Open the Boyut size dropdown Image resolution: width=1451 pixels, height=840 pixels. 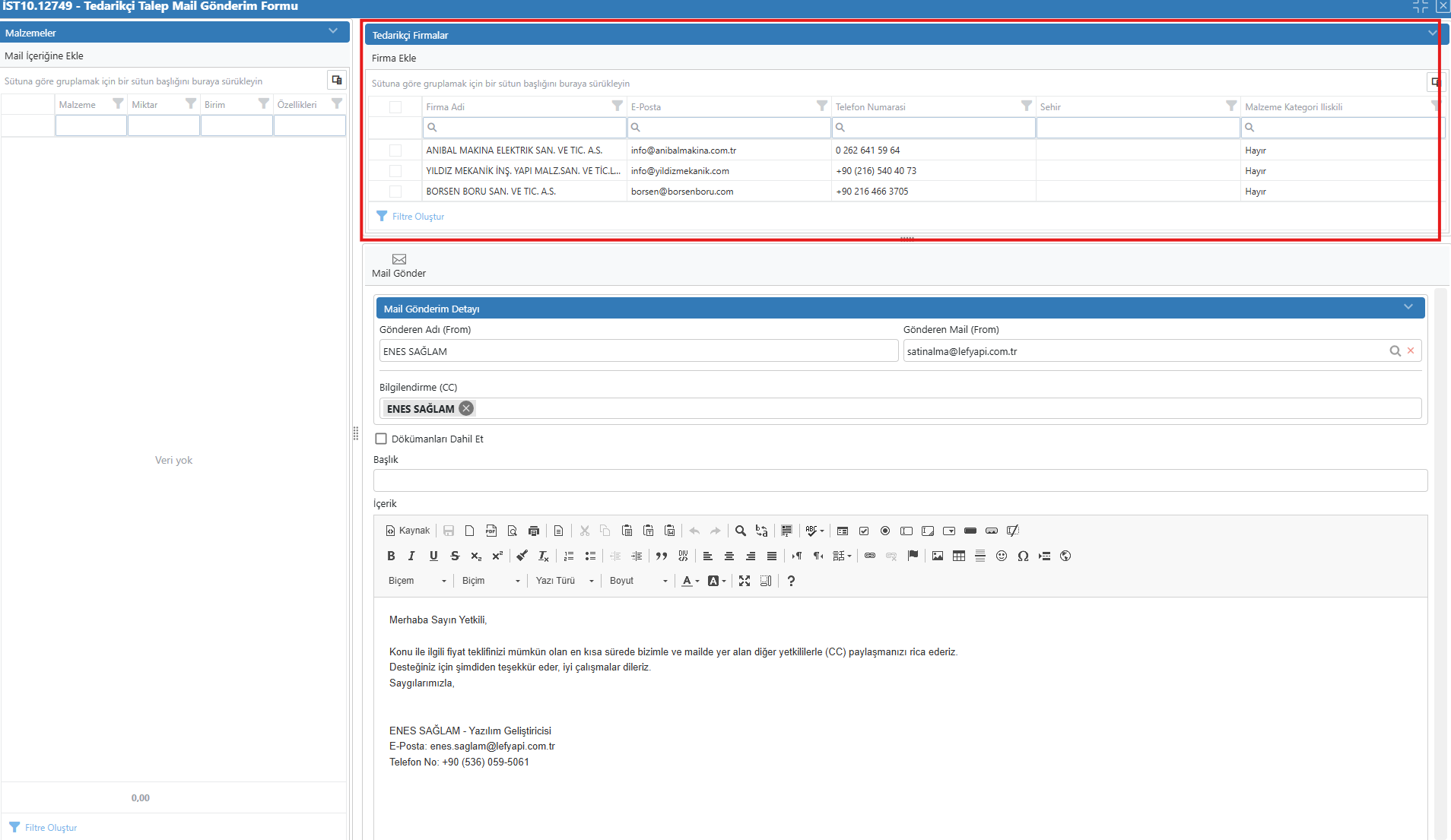638,581
